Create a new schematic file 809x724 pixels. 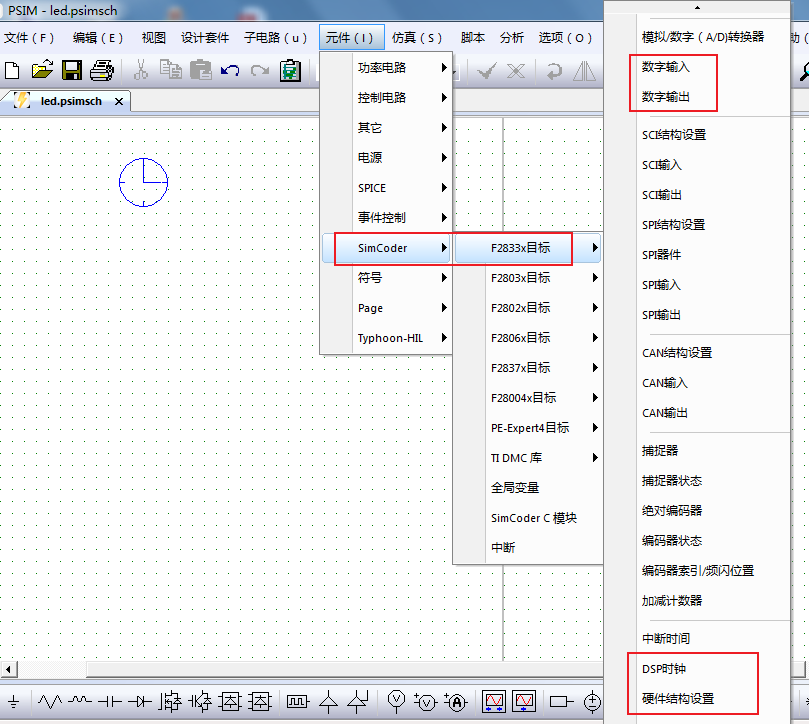pyautogui.click(x=12, y=70)
